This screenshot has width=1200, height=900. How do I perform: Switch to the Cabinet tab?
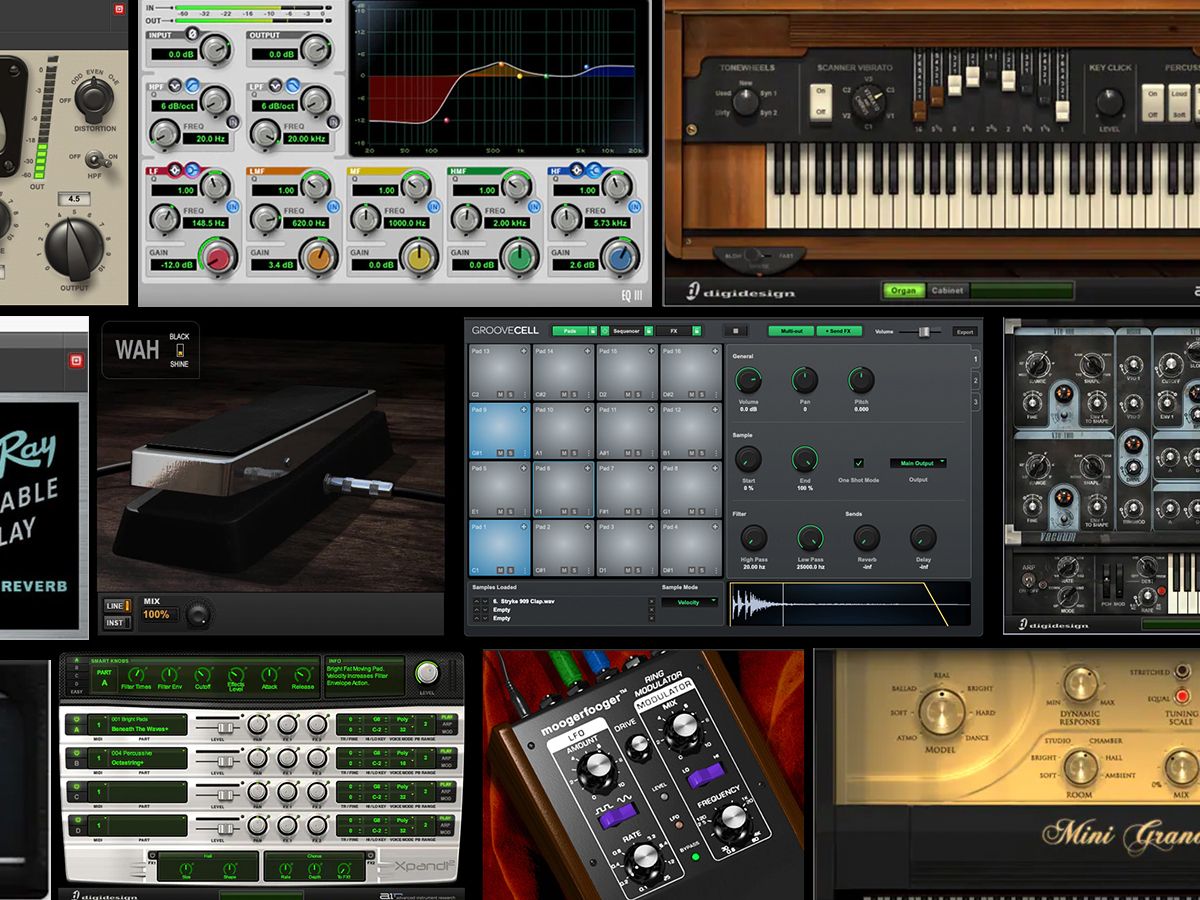[x=947, y=291]
